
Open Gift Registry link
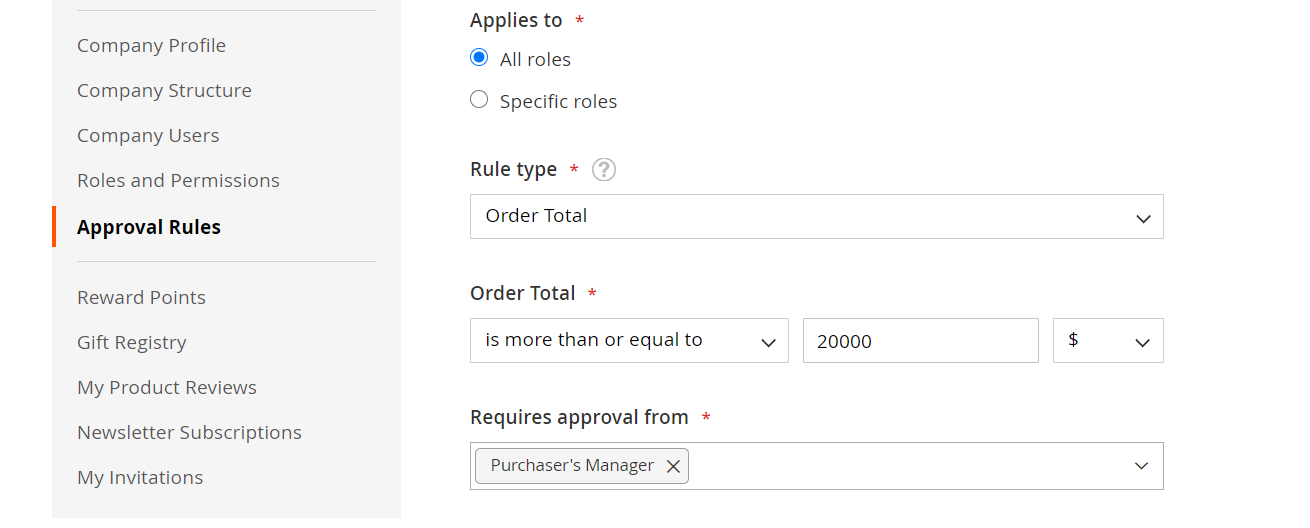click(x=132, y=343)
